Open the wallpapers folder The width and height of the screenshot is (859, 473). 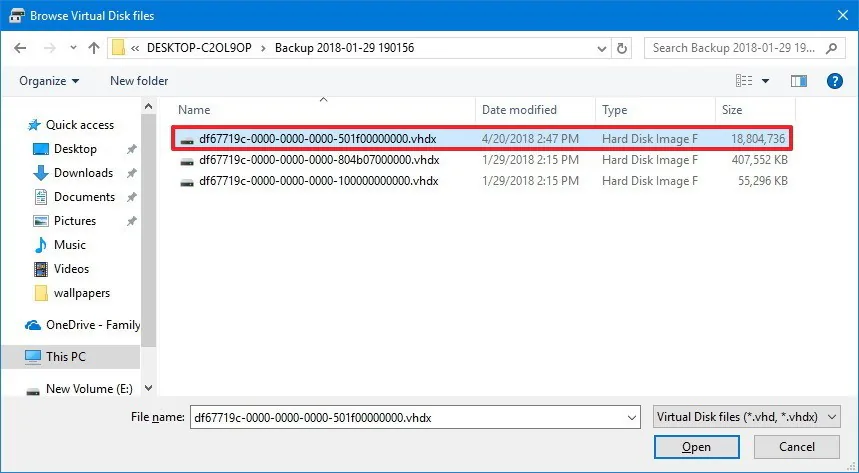82,293
